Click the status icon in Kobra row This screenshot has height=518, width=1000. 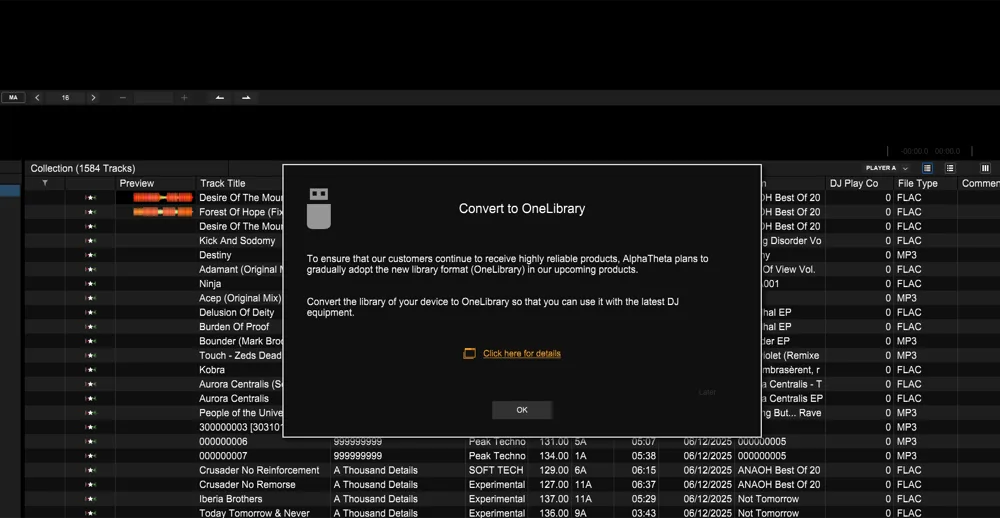tap(91, 370)
